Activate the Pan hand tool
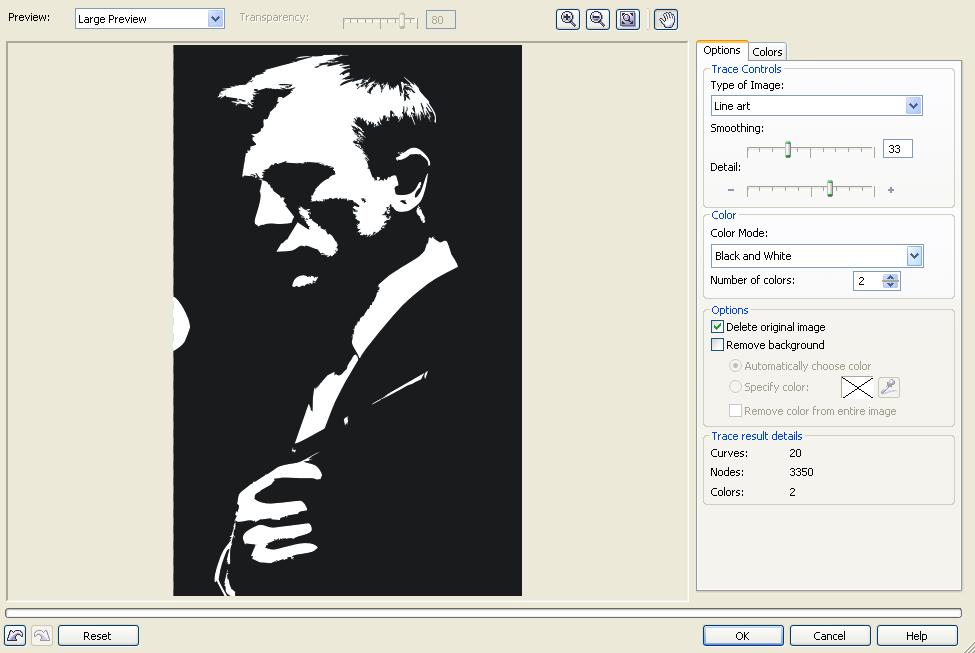The height and width of the screenshot is (653, 975). pyautogui.click(x=666, y=19)
